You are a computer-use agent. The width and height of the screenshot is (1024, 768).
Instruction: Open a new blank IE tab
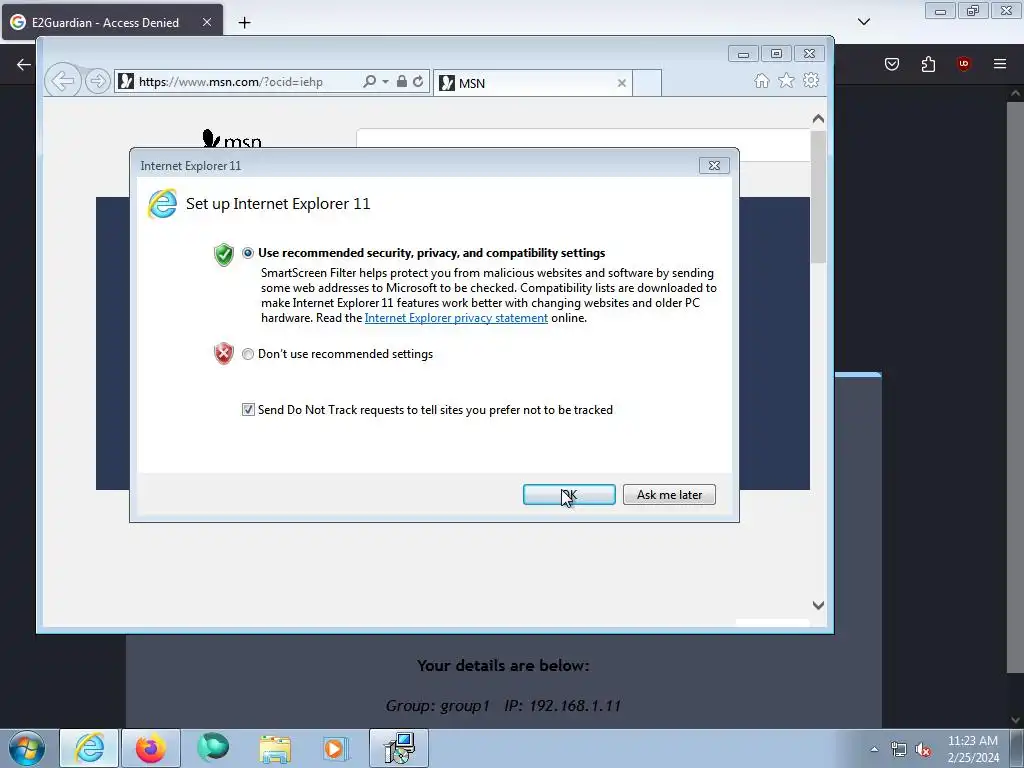coord(647,83)
